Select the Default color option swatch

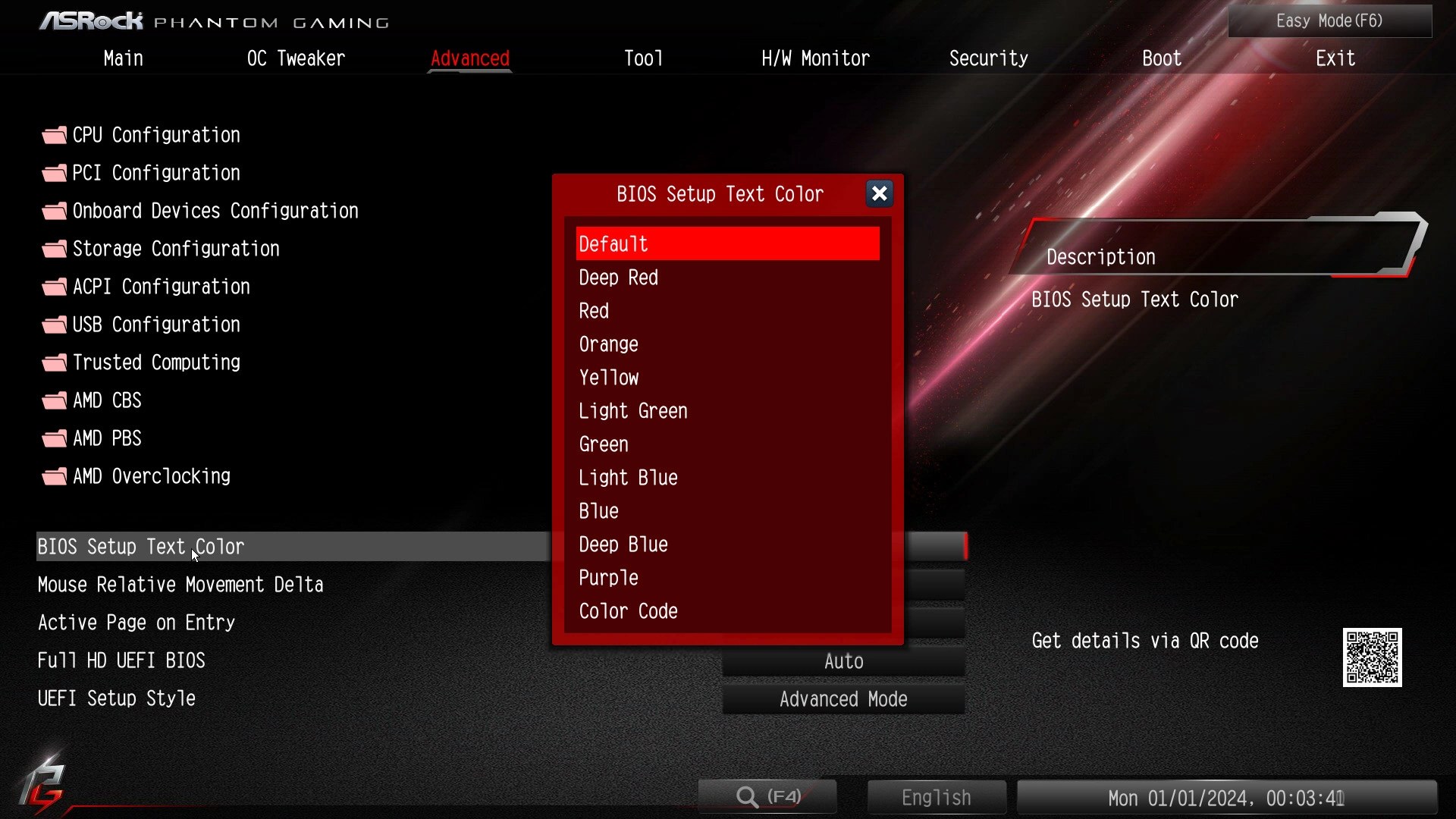point(727,243)
